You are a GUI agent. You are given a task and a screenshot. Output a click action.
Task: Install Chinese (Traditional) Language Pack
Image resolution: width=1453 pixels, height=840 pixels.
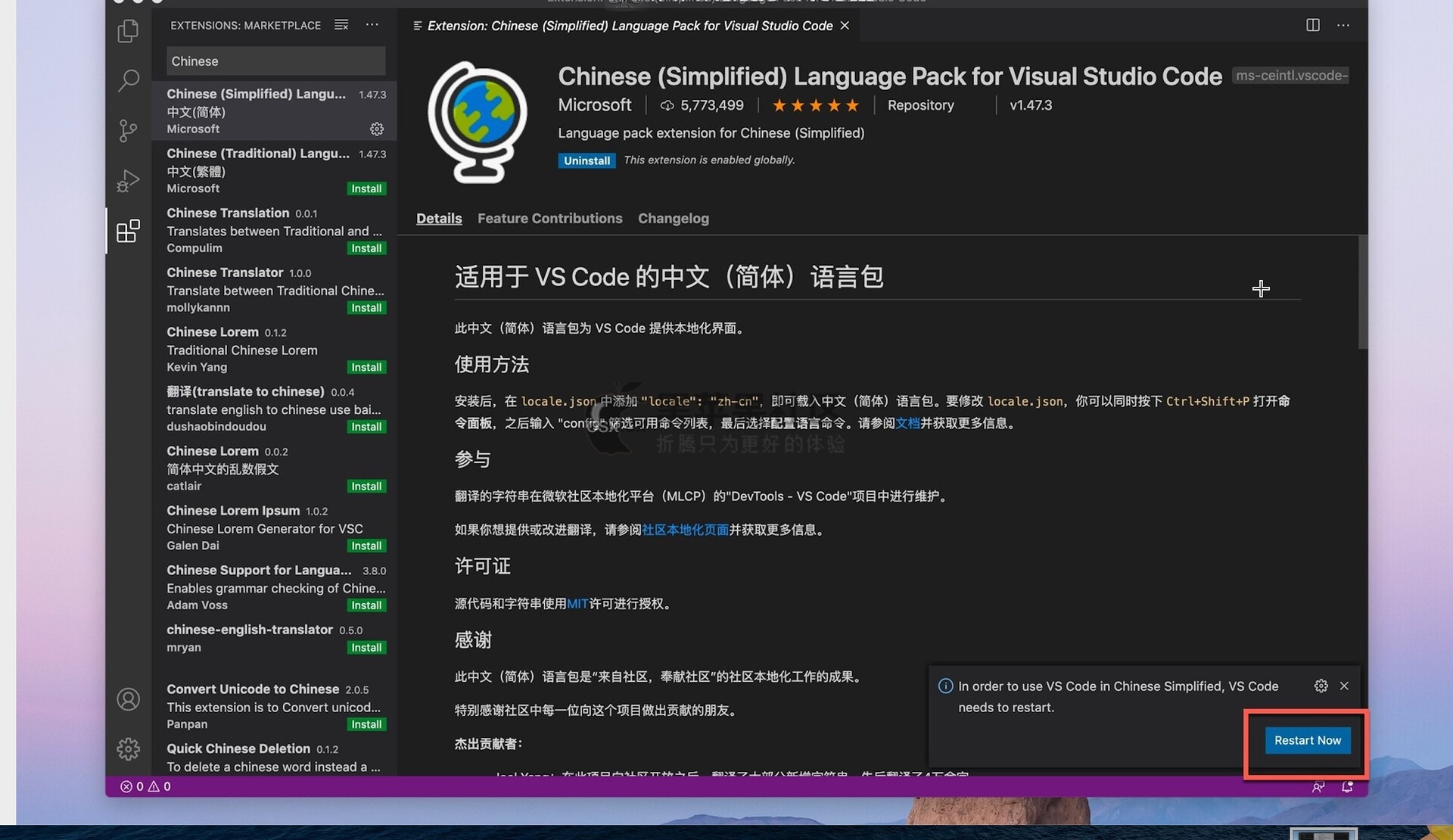click(x=366, y=188)
